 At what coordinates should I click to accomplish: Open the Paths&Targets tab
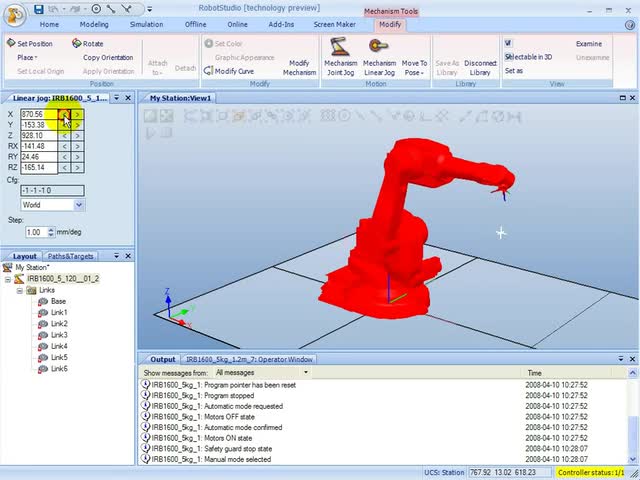[x=71, y=256]
